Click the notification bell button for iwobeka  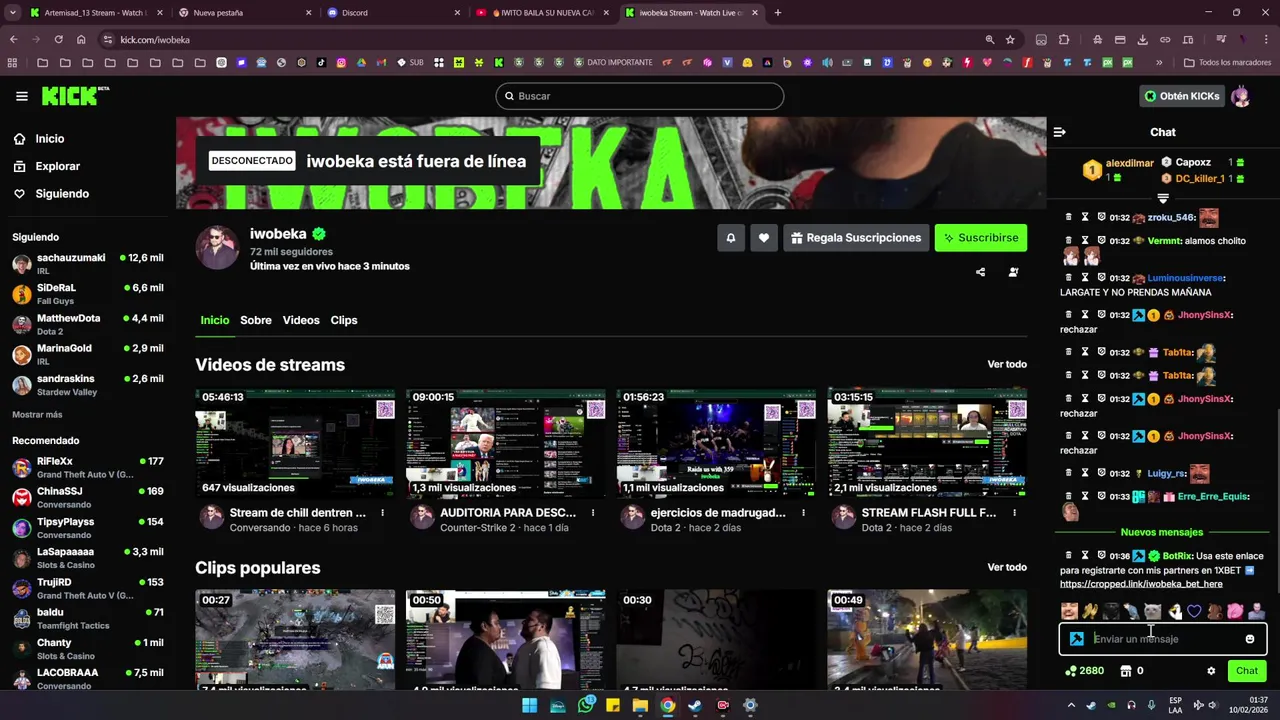coord(730,238)
